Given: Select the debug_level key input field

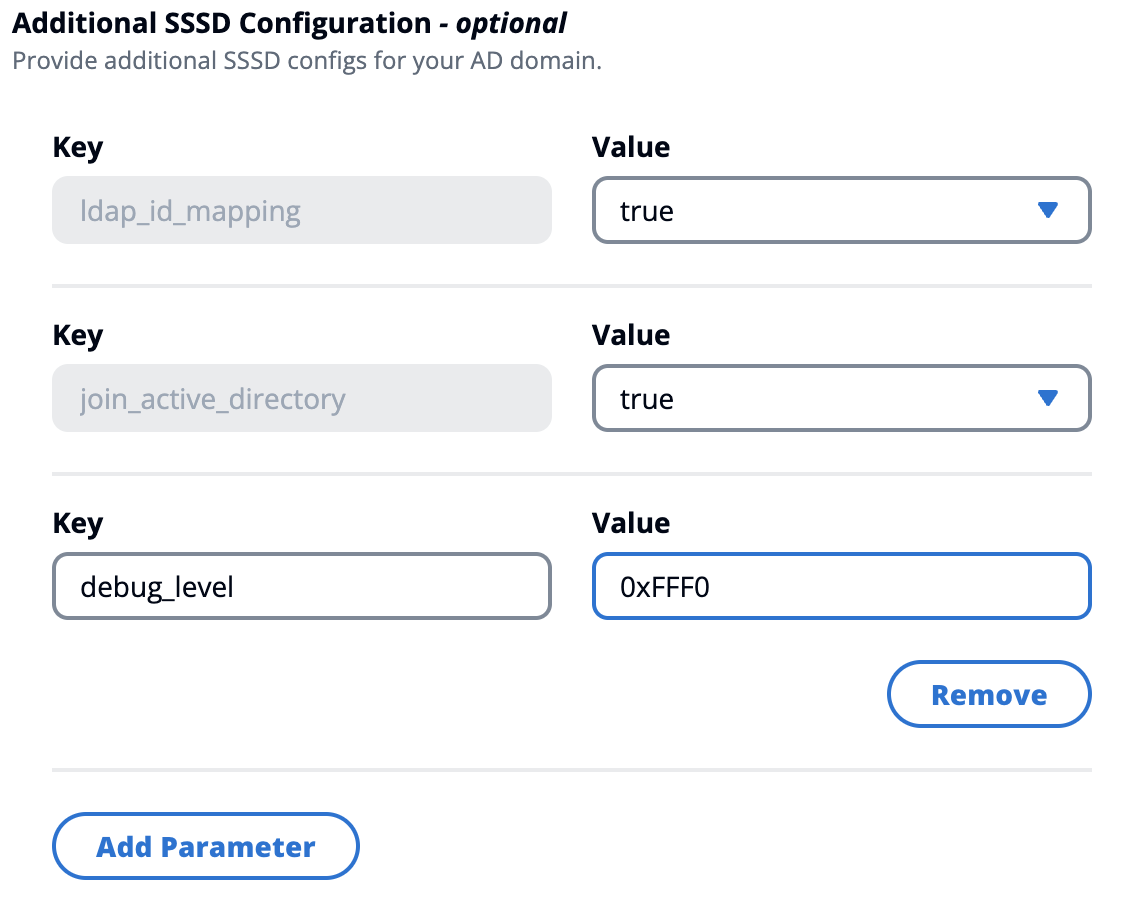Looking at the screenshot, I should [301, 586].
